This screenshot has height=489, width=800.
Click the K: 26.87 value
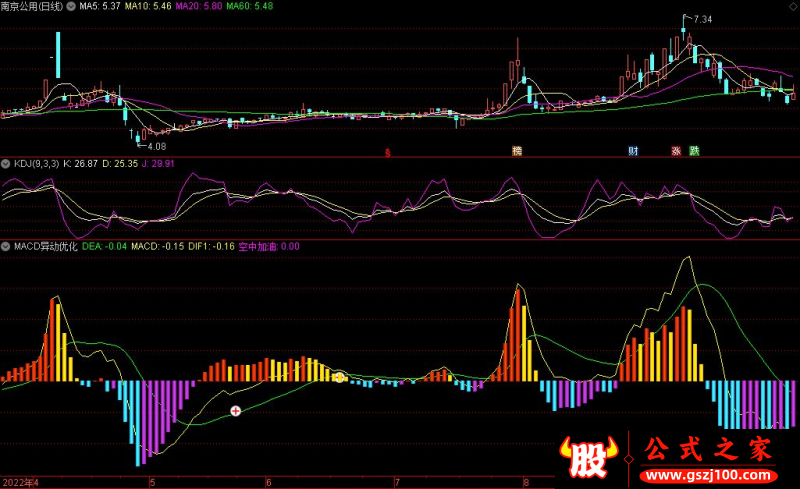[80, 164]
